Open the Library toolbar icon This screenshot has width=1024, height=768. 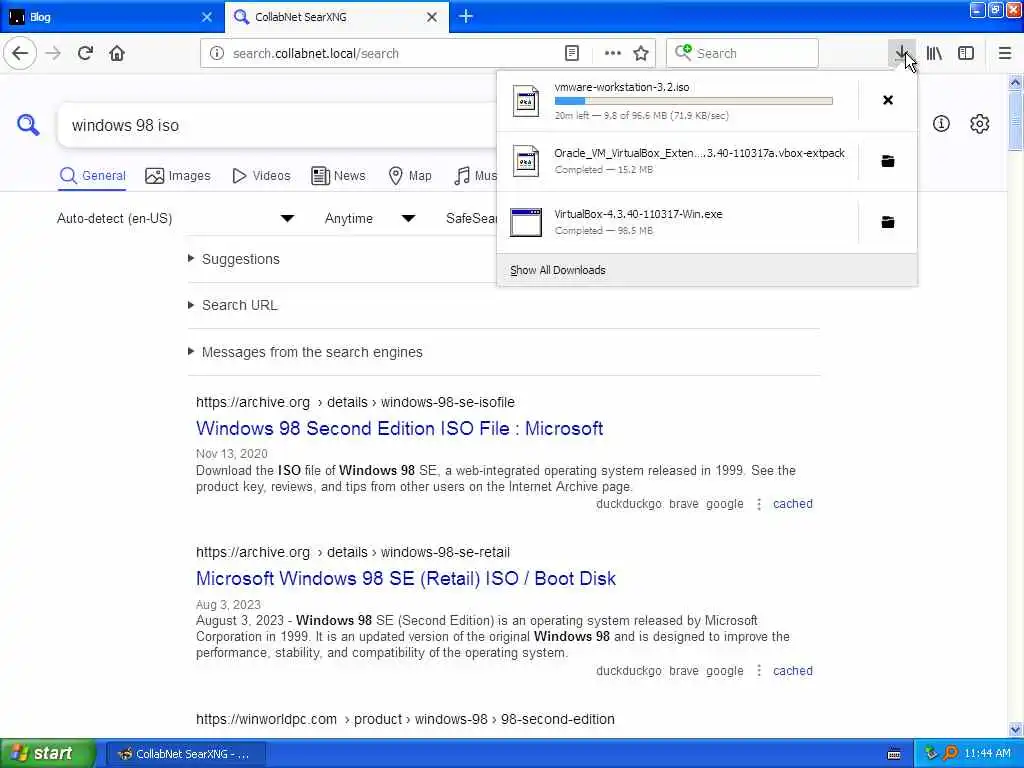tap(934, 53)
